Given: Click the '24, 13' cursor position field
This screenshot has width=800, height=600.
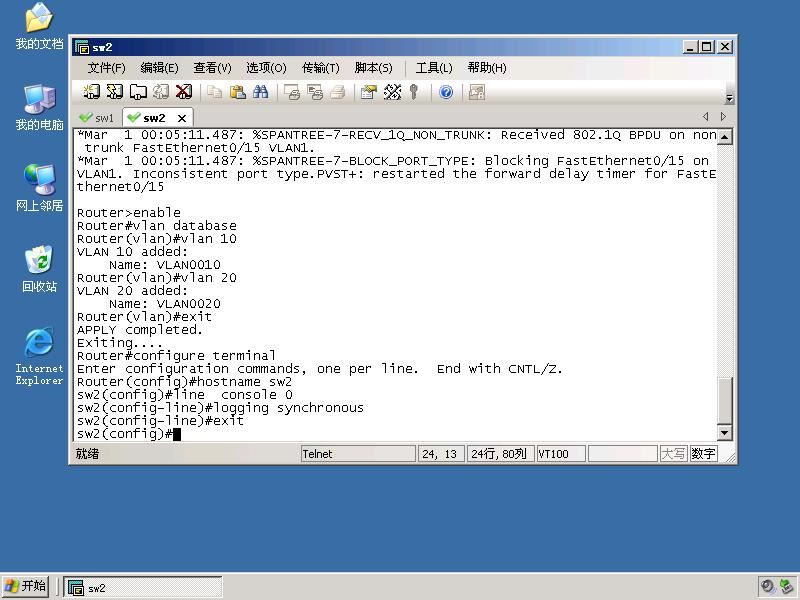Looking at the screenshot, I should [440, 454].
